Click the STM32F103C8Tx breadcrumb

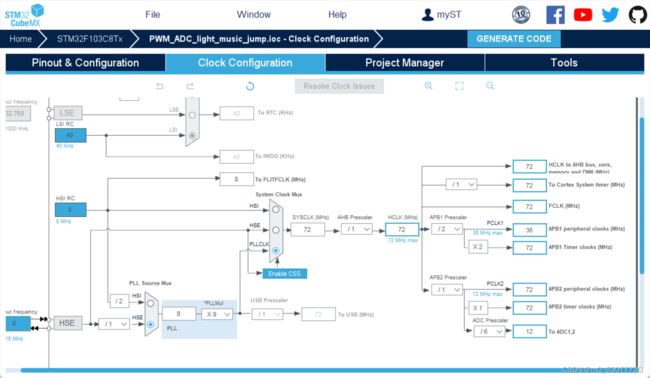click(x=90, y=39)
